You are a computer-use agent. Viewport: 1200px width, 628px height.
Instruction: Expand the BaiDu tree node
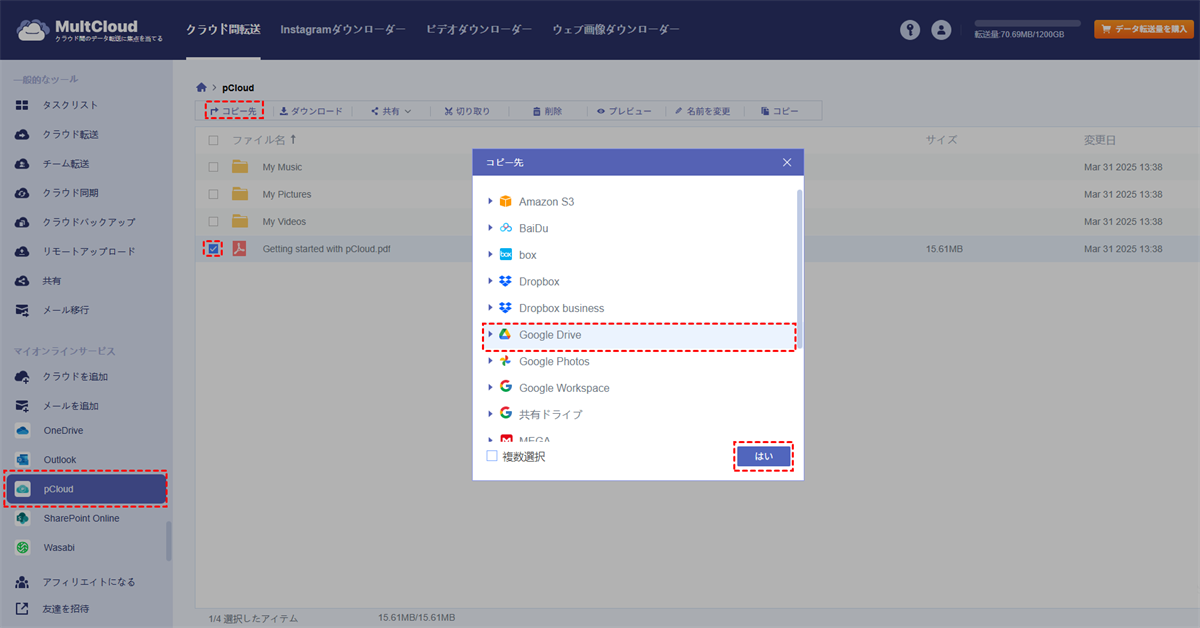coord(490,228)
